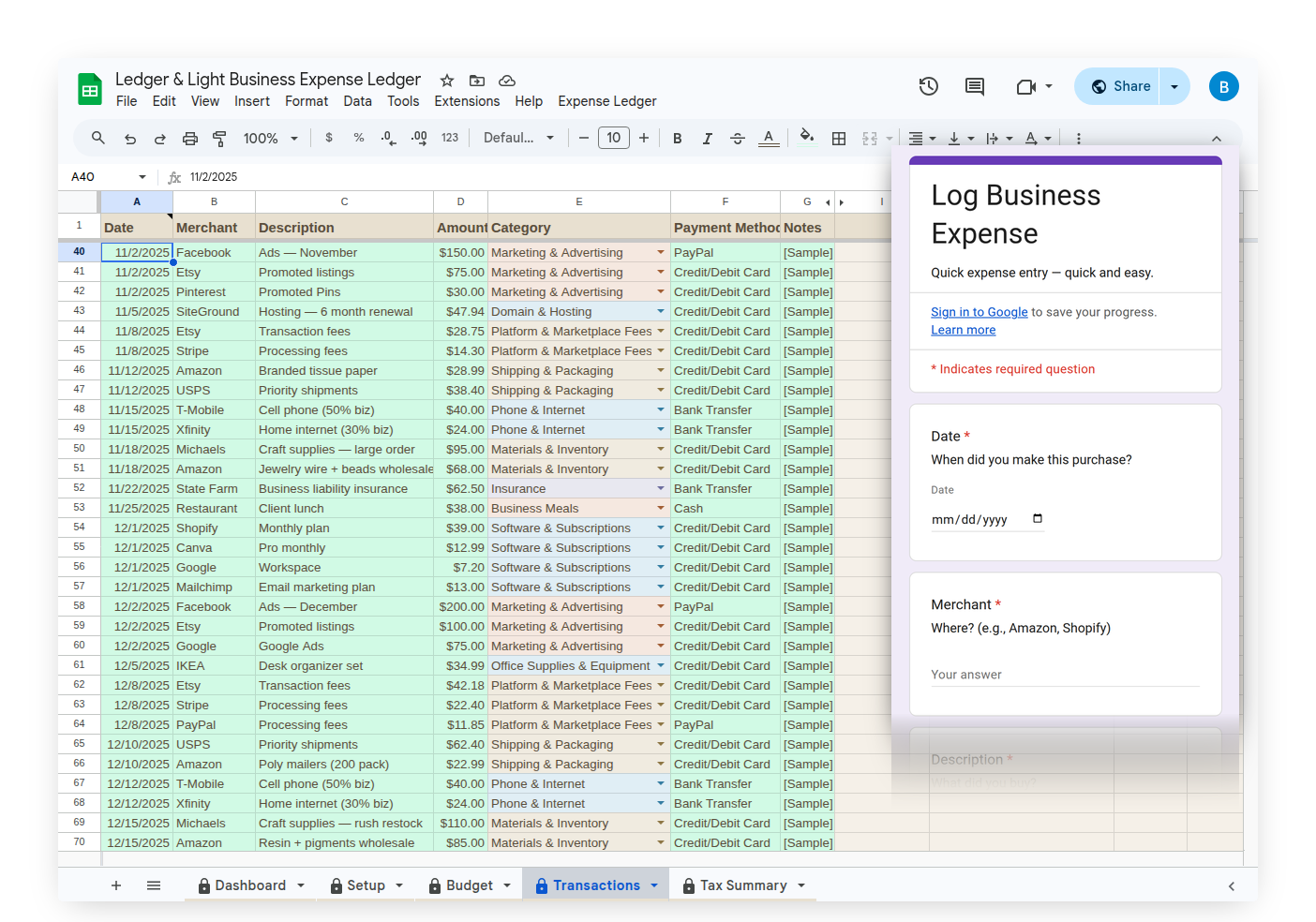
Task: Click the undo arrow in toolbar
Action: pyautogui.click(x=130, y=139)
